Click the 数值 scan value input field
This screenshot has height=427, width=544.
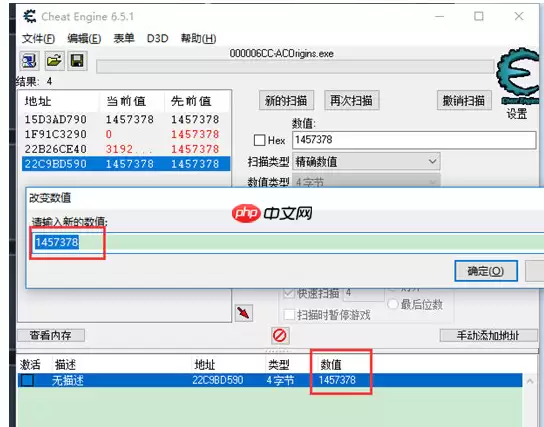[x=414, y=140]
